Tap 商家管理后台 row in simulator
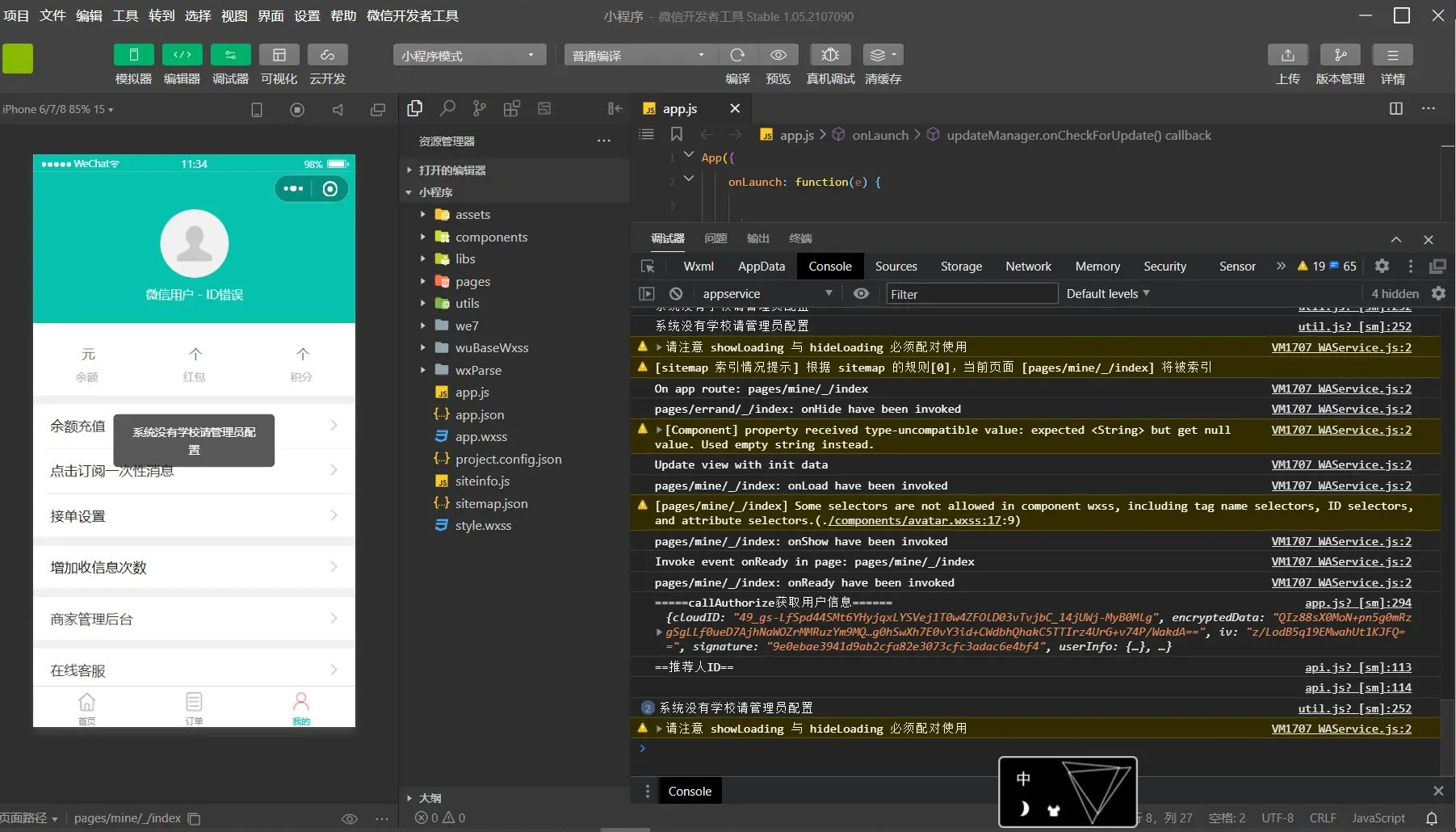 (194, 619)
